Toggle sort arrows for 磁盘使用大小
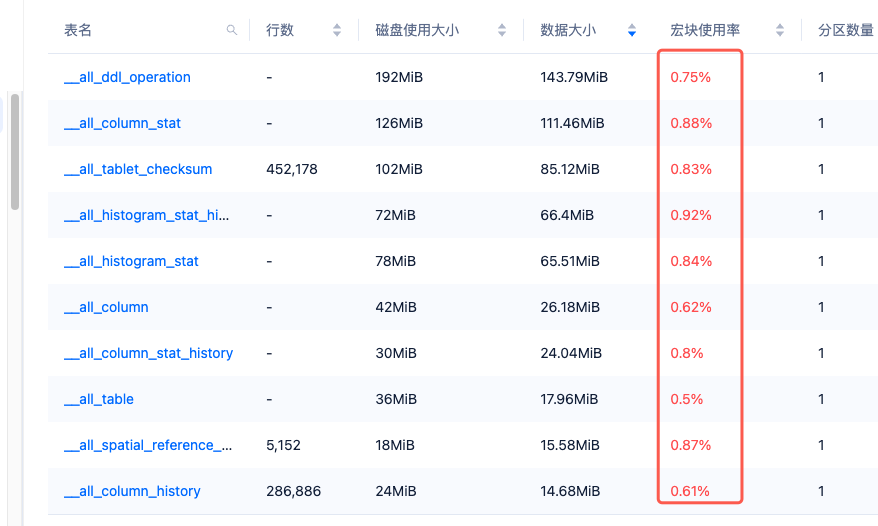Viewport: 878px width, 526px height. (x=501, y=31)
